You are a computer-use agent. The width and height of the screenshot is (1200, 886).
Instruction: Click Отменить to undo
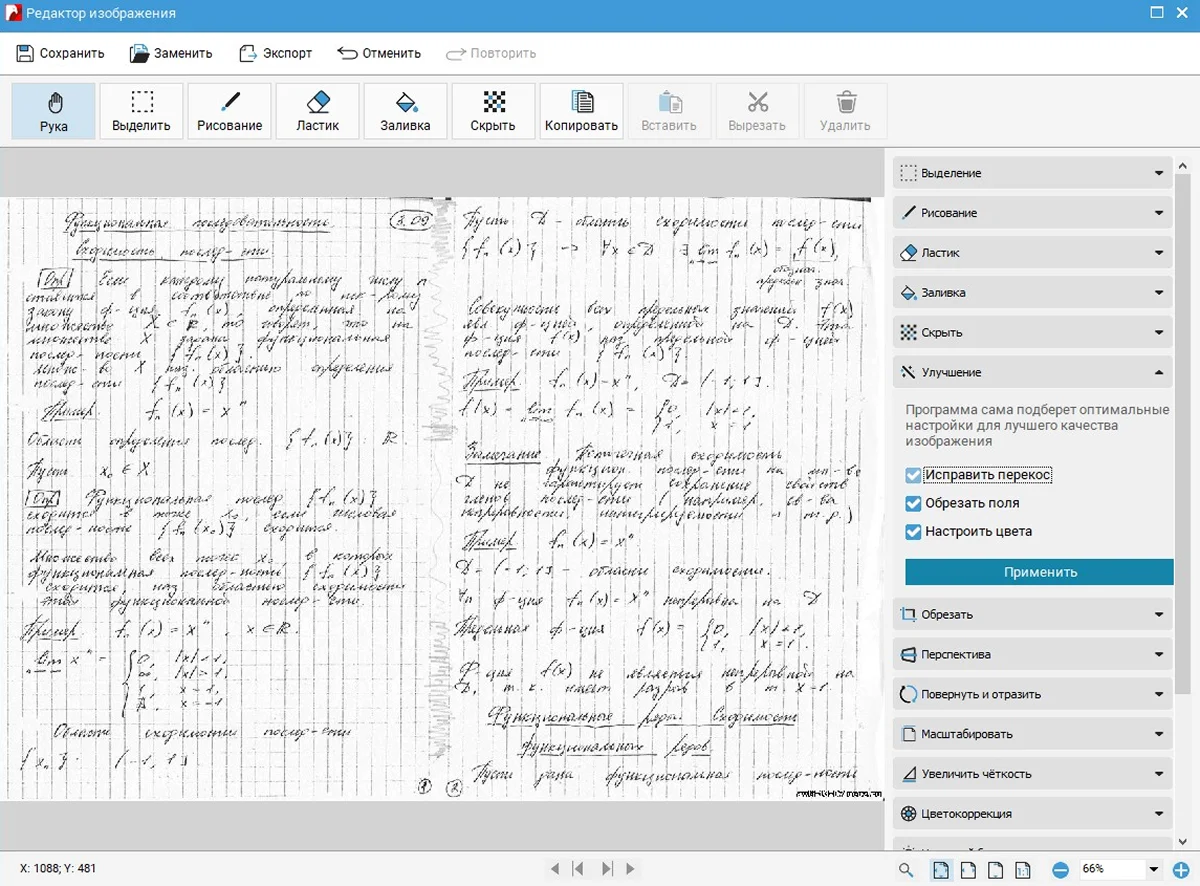coord(379,53)
